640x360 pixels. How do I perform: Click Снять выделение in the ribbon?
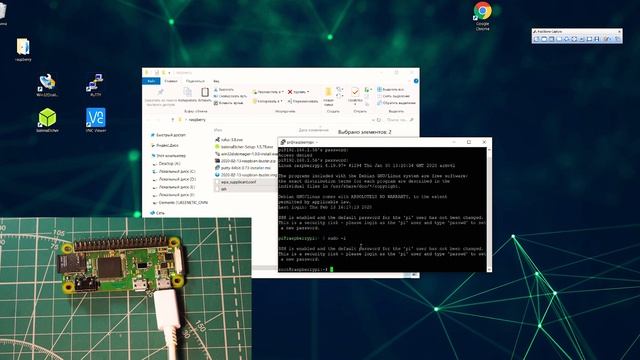tap(394, 96)
